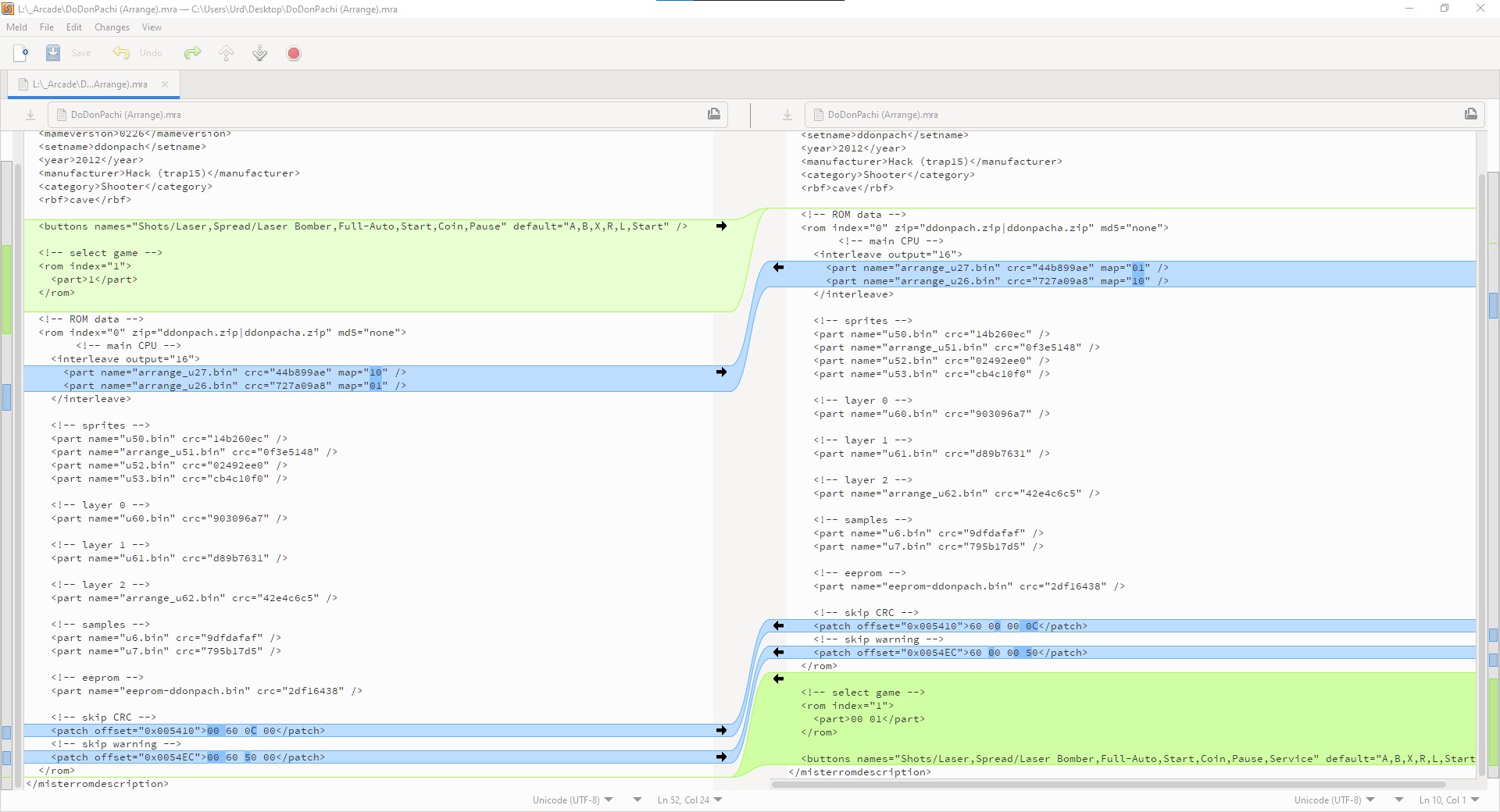Click left line '<!-- select game -->'
The width and height of the screenshot is (1500, 812).
click(101, 252)
